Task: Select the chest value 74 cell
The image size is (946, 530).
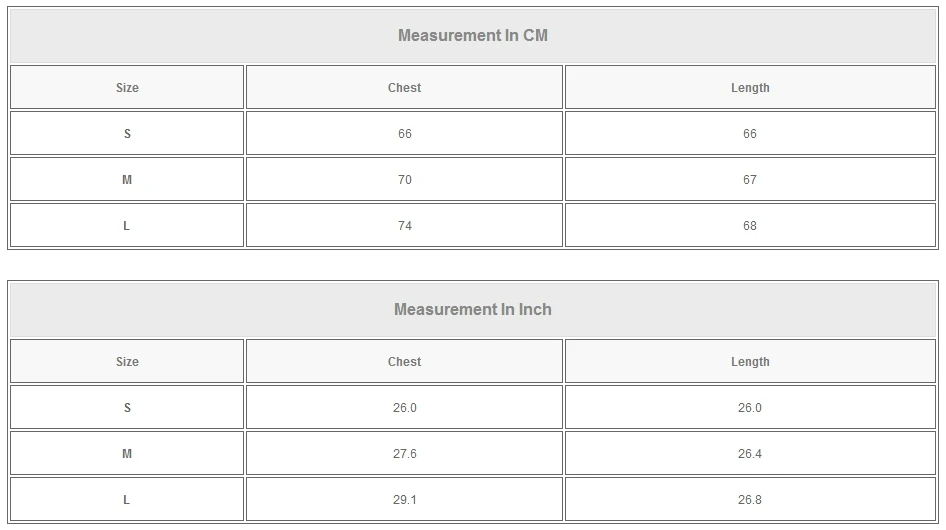Action: click(404, 226)
